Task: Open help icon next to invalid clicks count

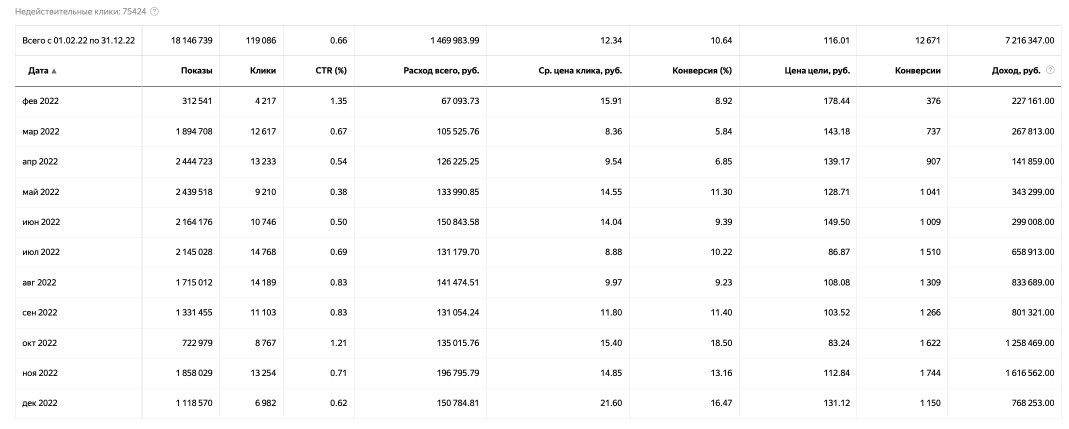Action: pos(155,12)
